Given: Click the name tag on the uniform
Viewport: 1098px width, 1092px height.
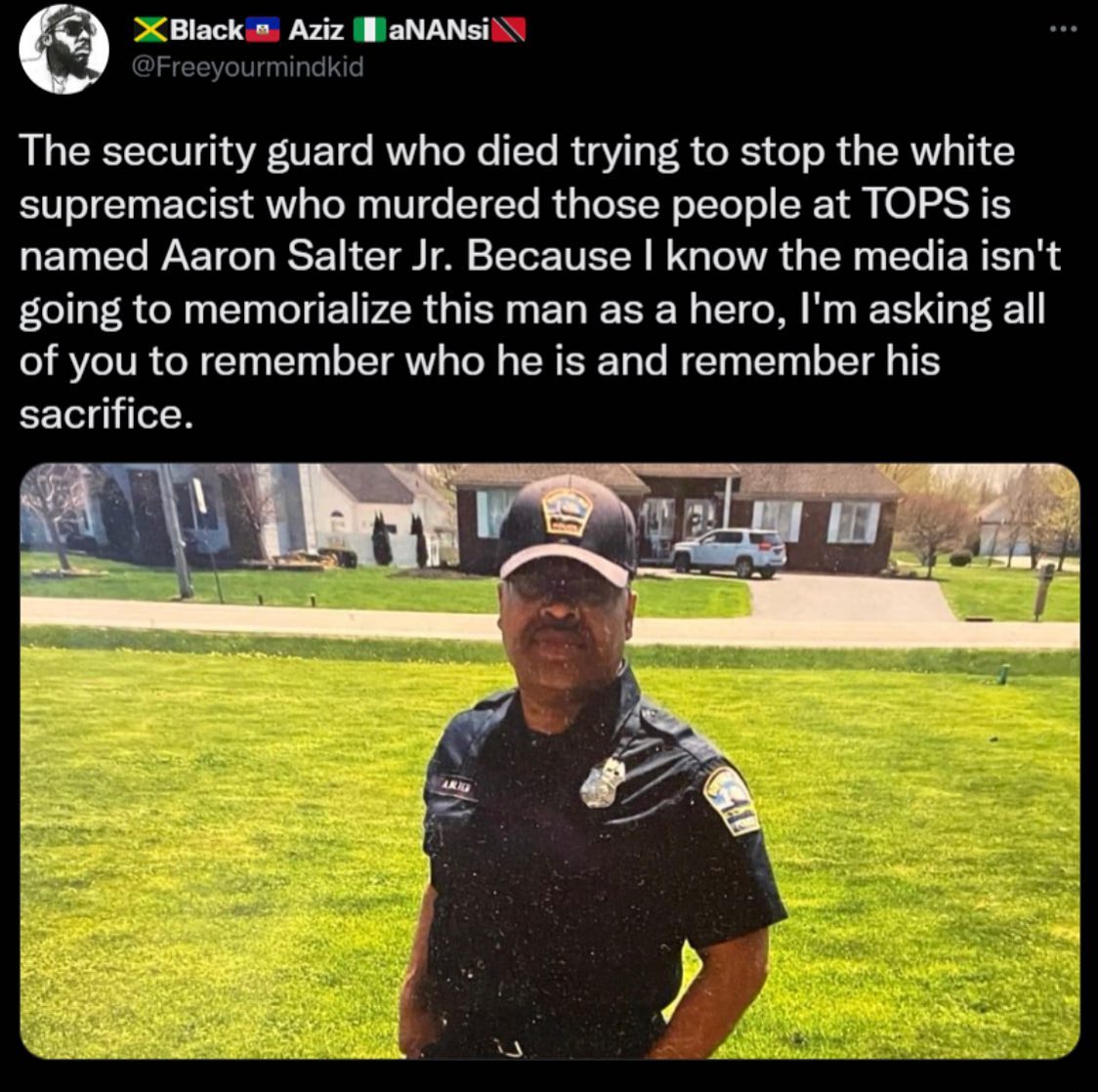Looking at the screenshot, I should pyautogui.click(x=458, y=786).
